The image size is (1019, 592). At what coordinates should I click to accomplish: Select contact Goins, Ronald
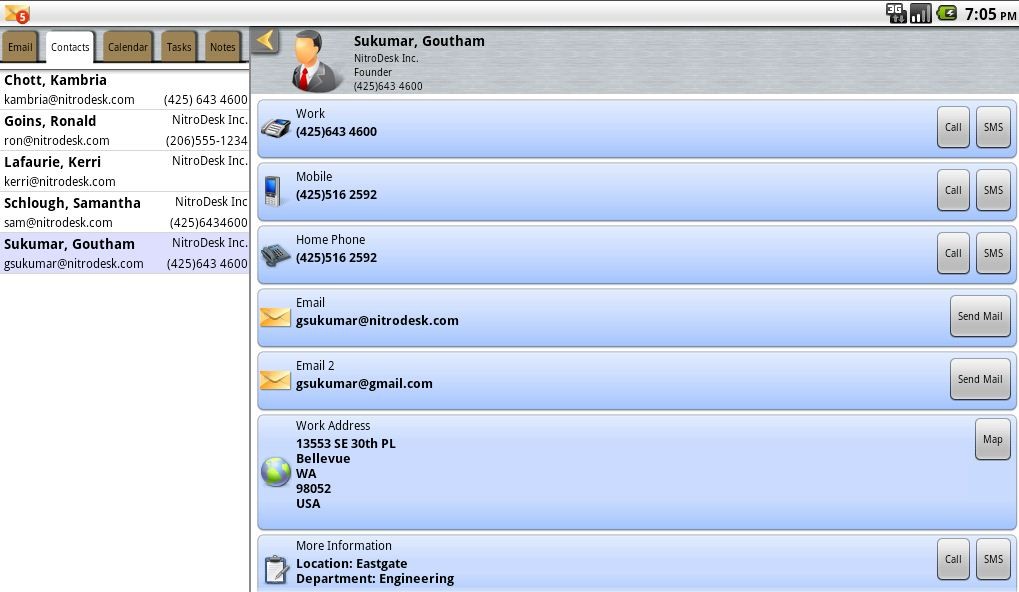click(124, 130)
